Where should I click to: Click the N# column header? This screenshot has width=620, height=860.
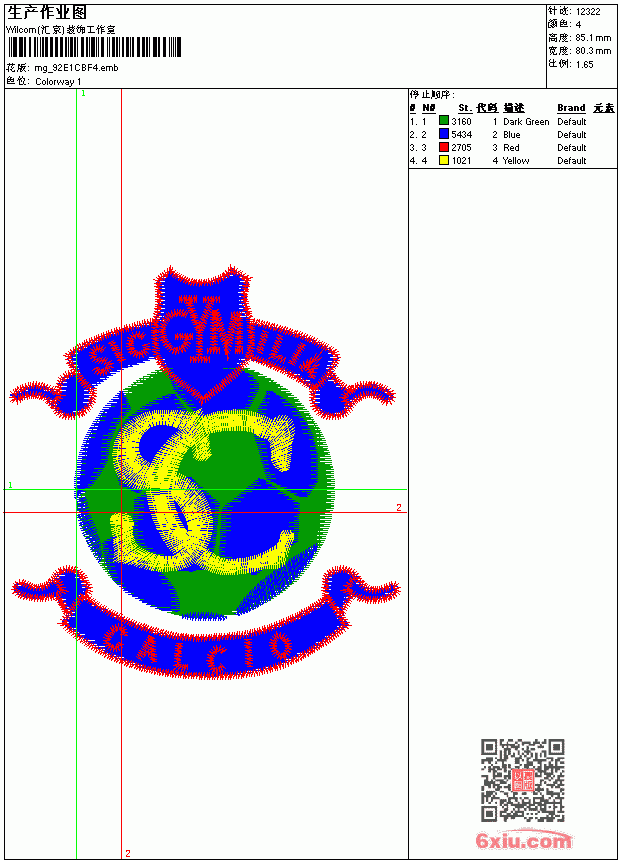click(429, 108)
